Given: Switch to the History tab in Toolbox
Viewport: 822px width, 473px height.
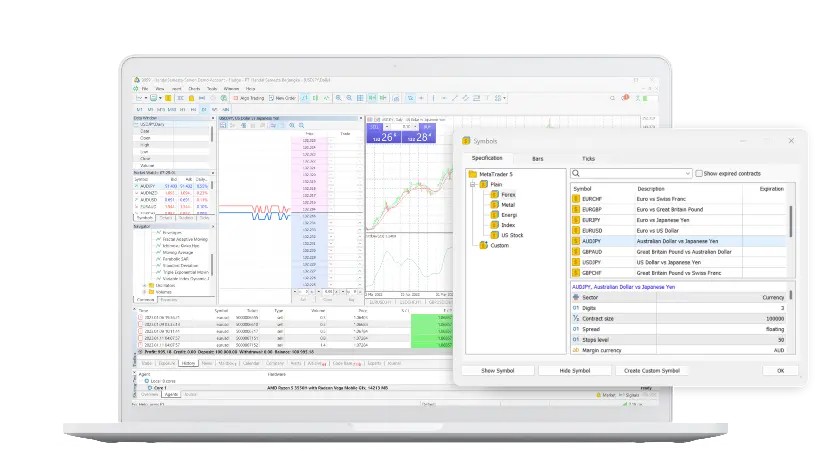Looking at the screenshot, I should [x=188, y=363].
